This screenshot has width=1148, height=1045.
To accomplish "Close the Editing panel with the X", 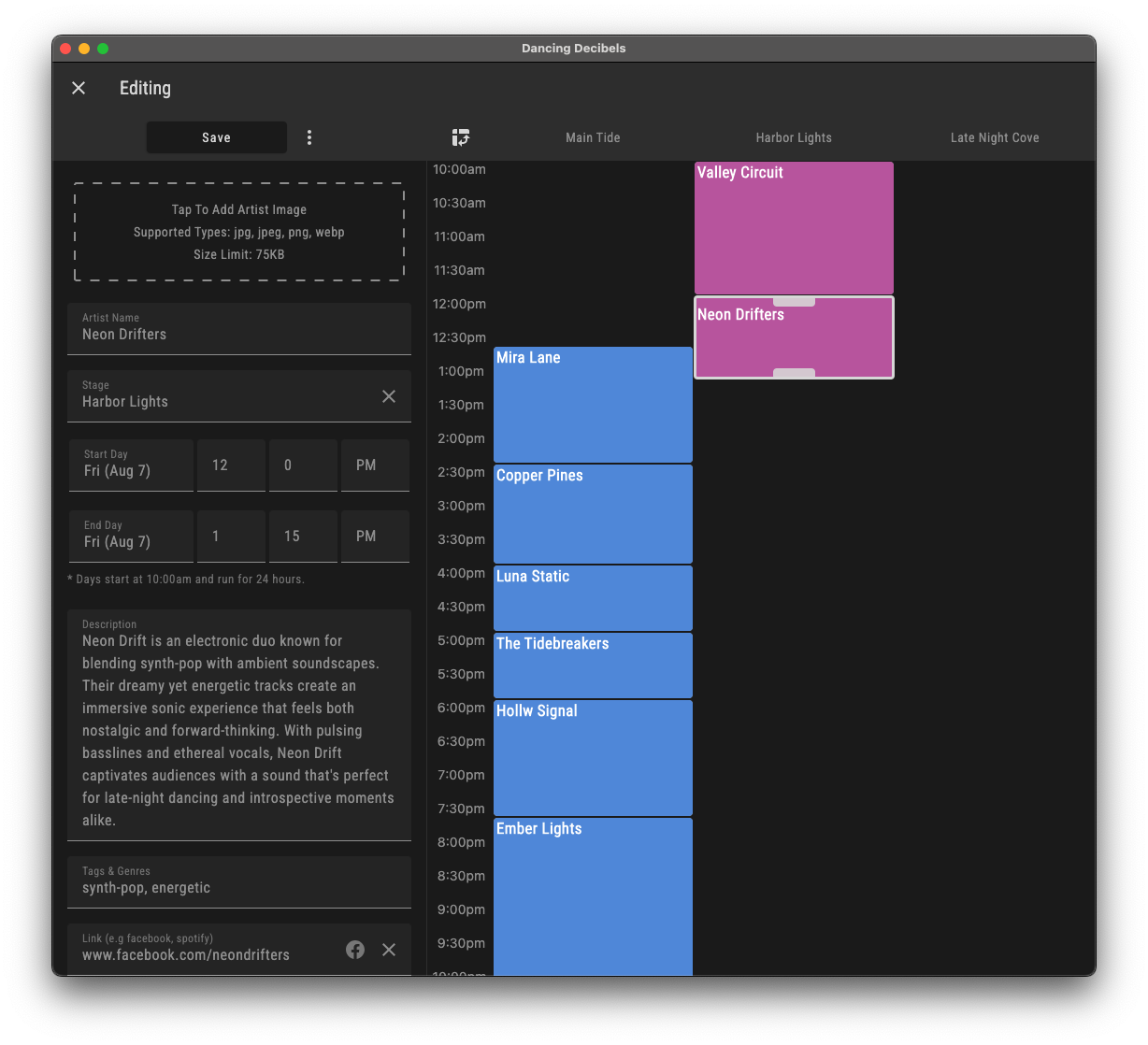I will [x=79, y=87].
